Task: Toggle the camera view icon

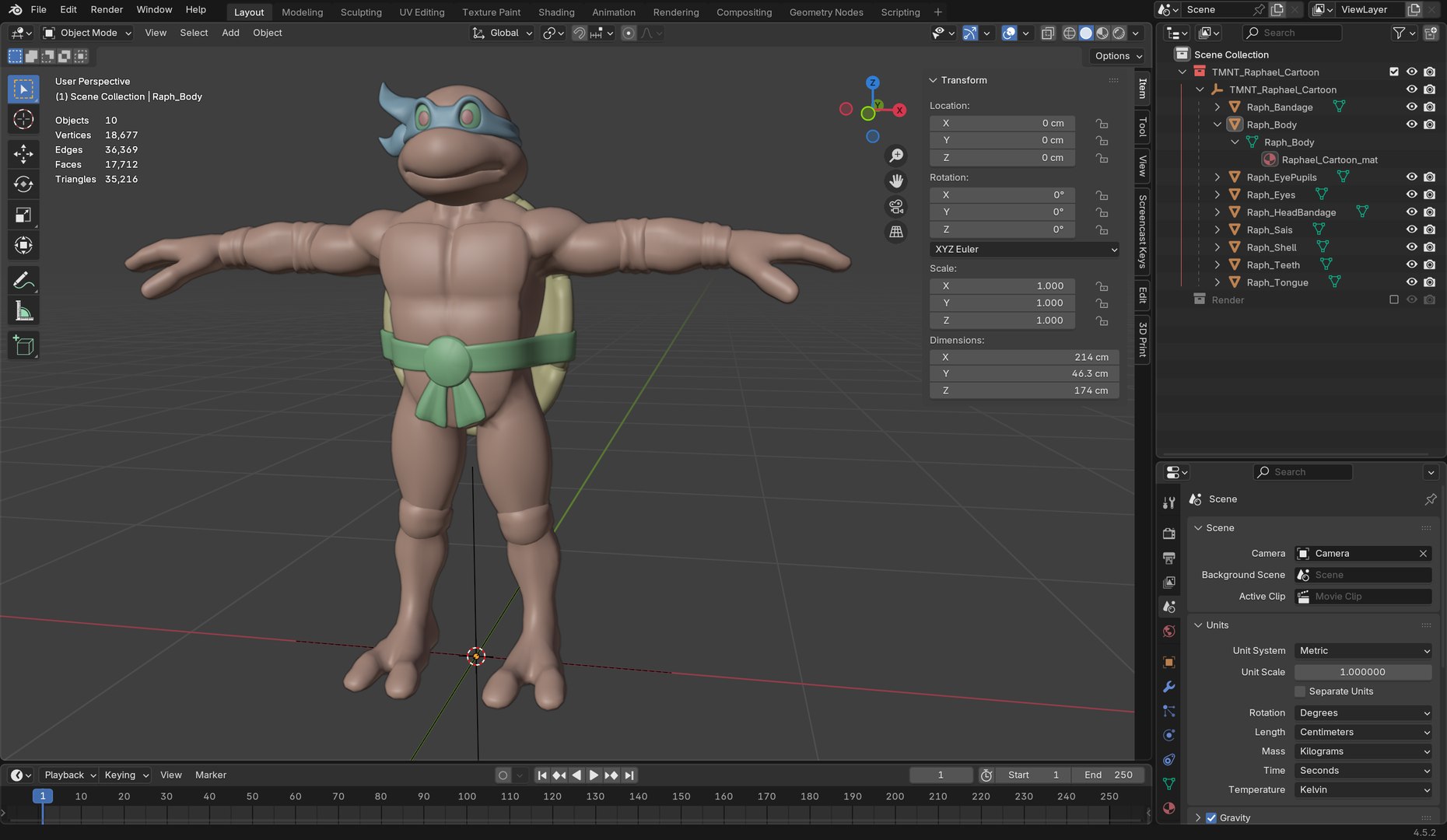Action: (896, 207)
